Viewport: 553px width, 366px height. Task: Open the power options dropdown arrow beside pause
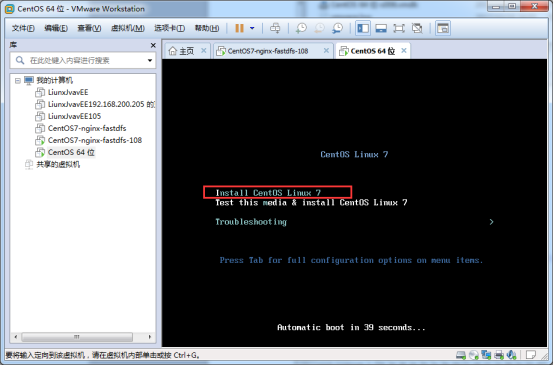click(252, 28)
